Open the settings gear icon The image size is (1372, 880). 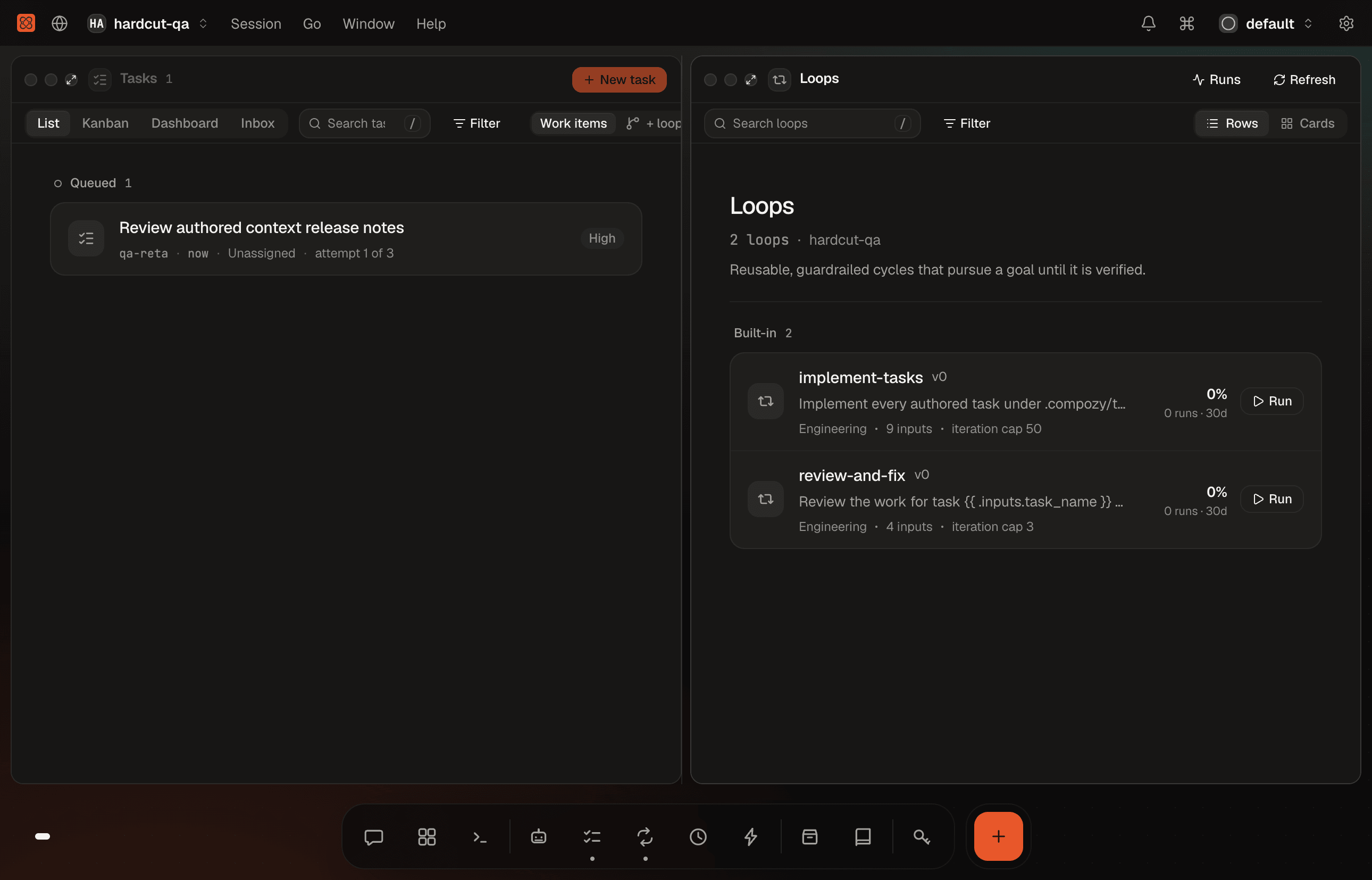coord(1346,23)
